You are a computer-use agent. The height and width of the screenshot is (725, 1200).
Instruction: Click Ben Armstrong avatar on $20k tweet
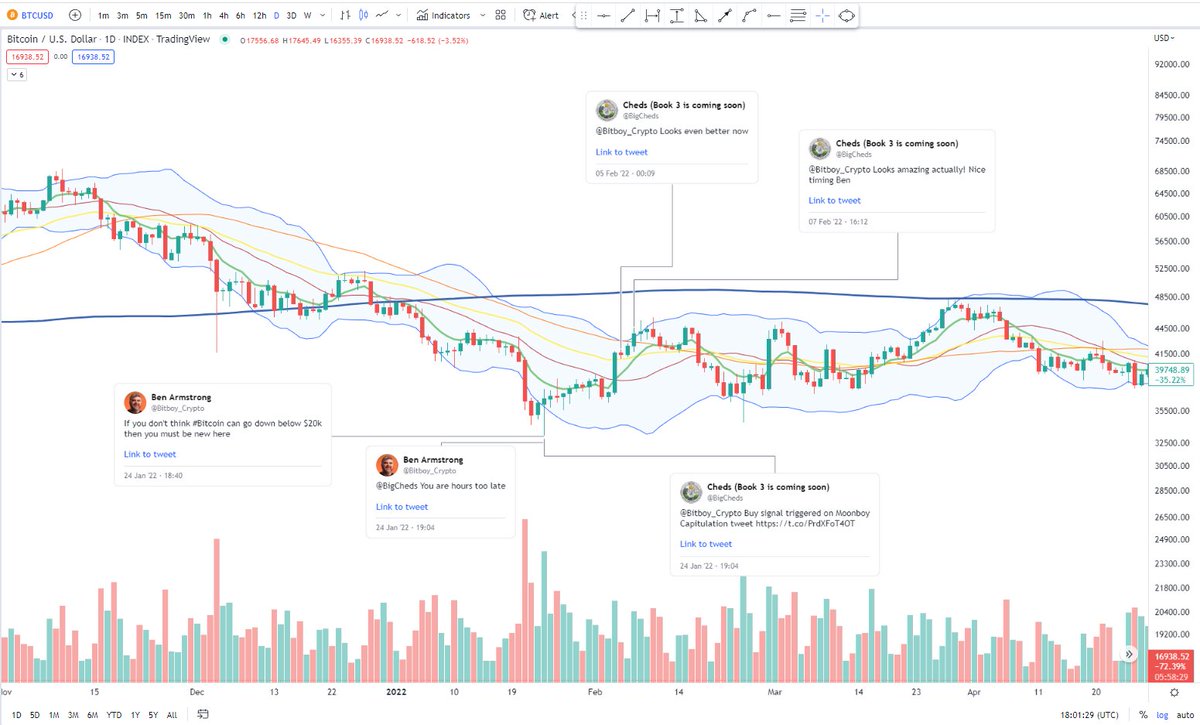coord(135,402)
